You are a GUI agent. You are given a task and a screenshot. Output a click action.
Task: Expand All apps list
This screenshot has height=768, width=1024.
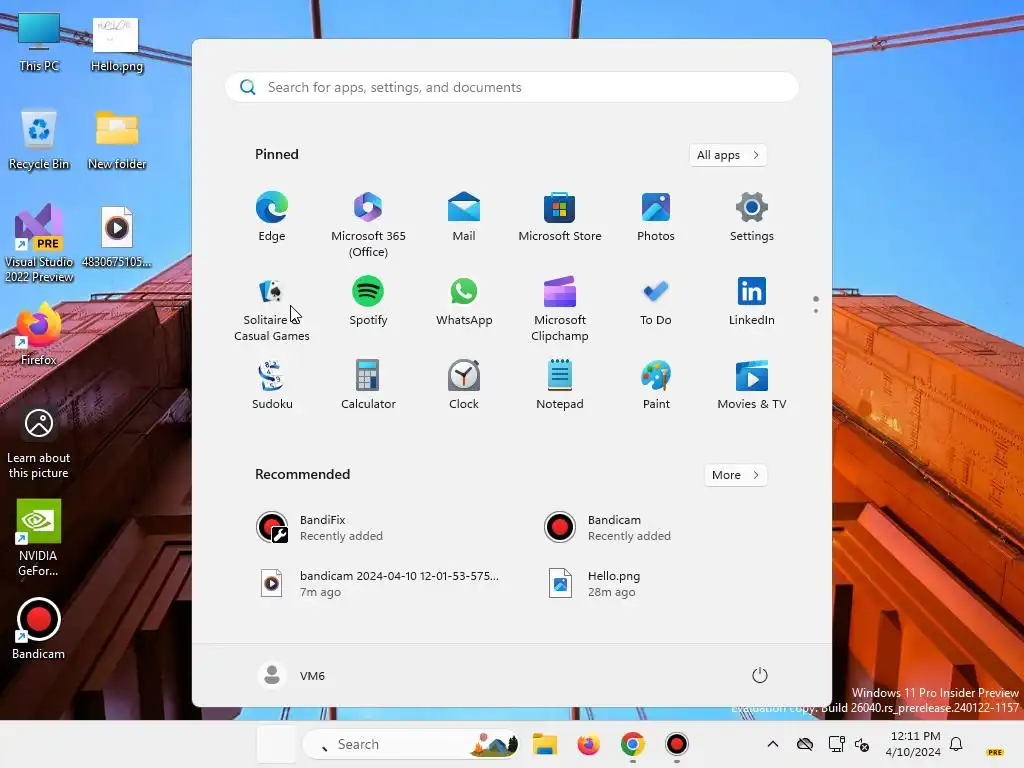(728, 155)
